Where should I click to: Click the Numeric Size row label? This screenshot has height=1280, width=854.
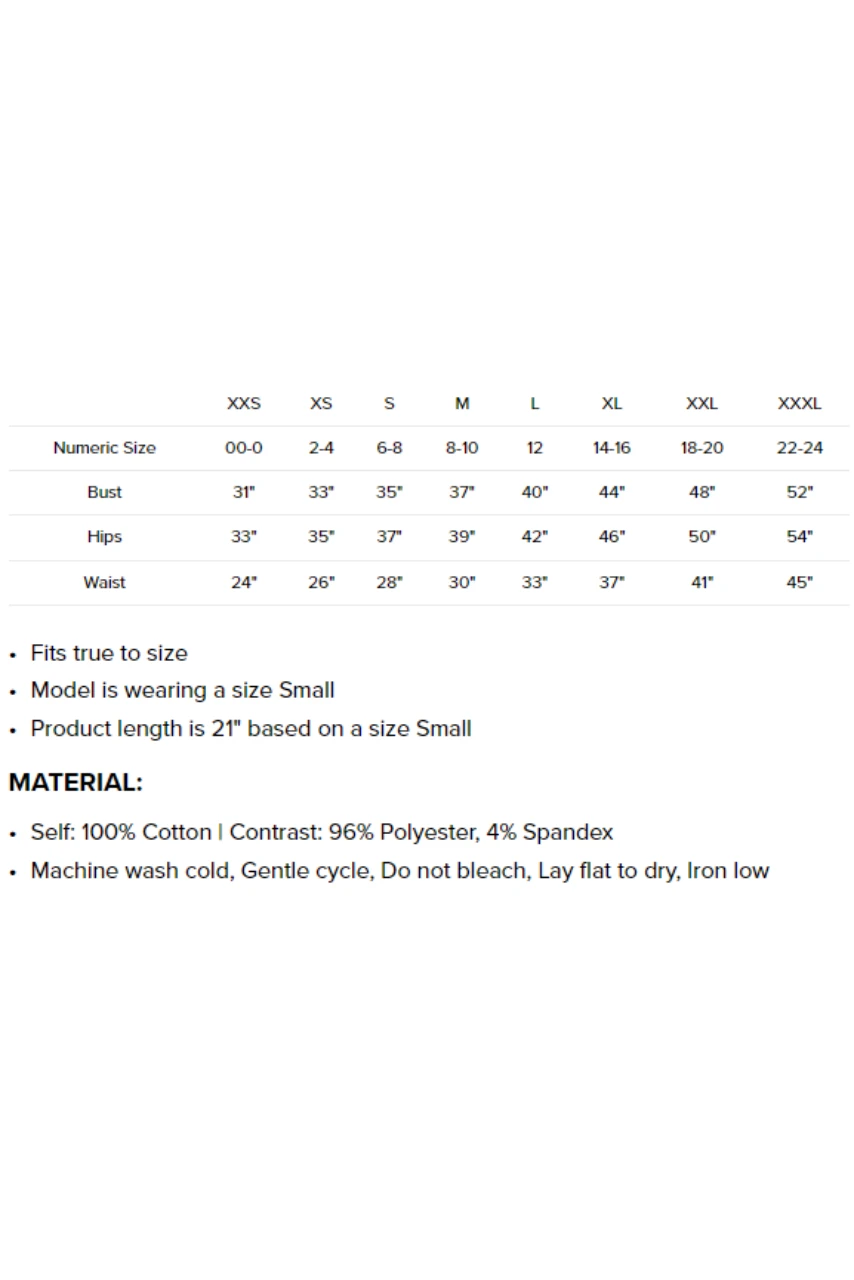104,448
